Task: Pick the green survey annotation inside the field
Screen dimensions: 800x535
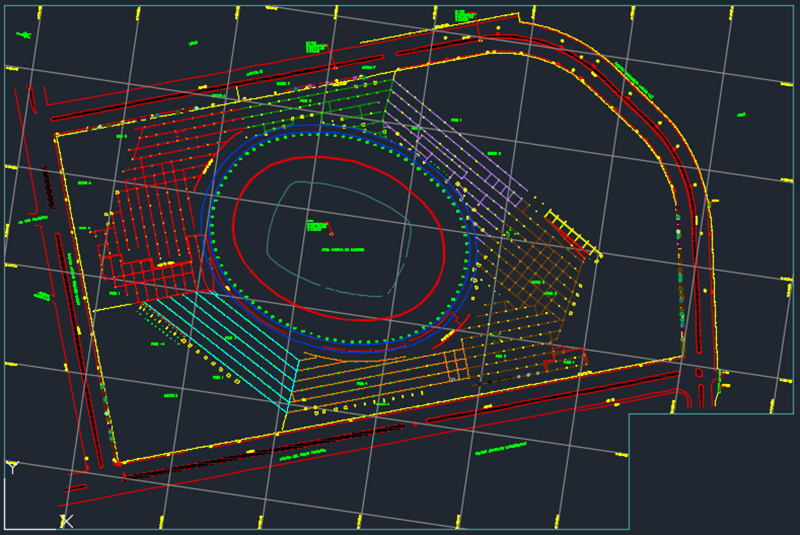Action: [x=317, y=225]
